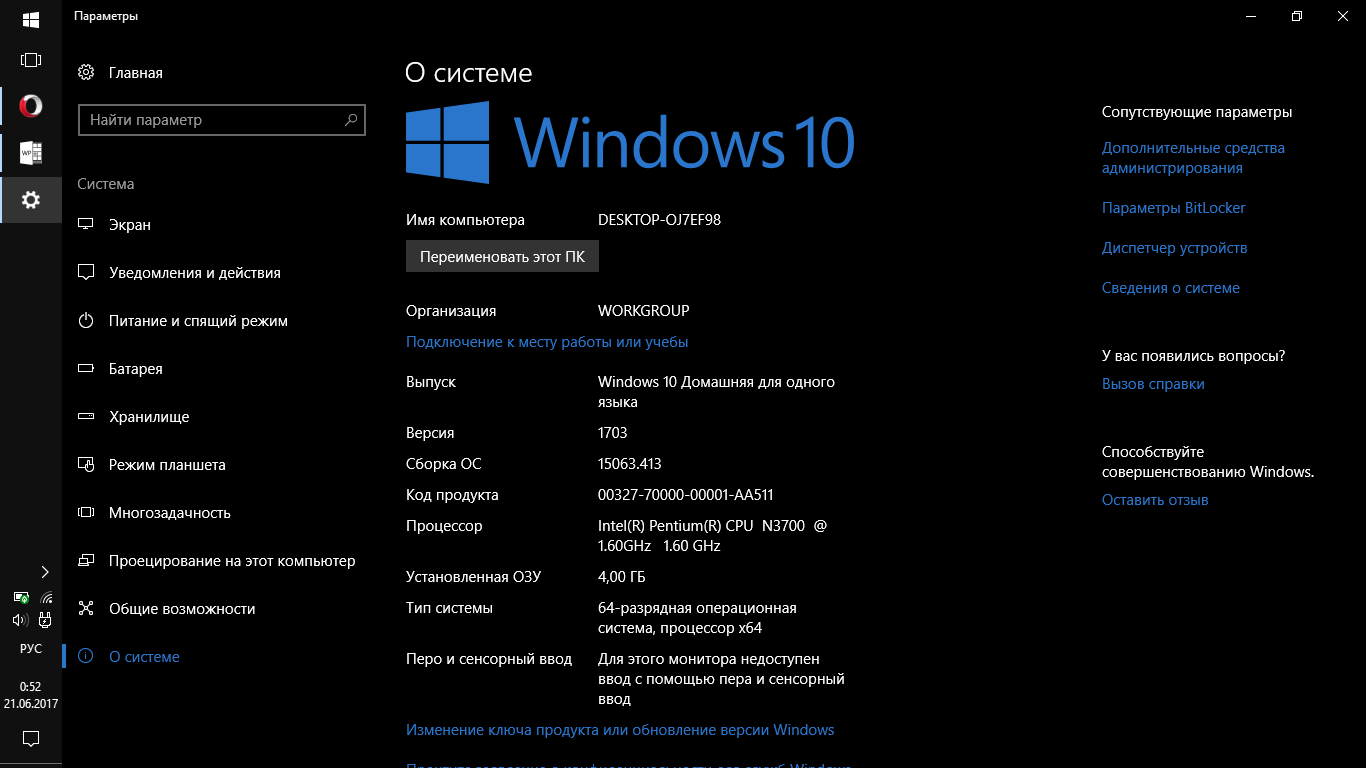Click the shared experiences cross icon
This screenshot has height=768, width=1366.
pyautogui.click(x=86, y=609)
